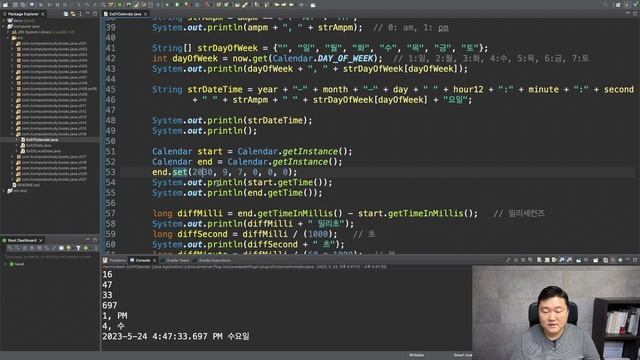Maximize the Console view
Screen dimensions: 640x360
(x=635, y=260)
